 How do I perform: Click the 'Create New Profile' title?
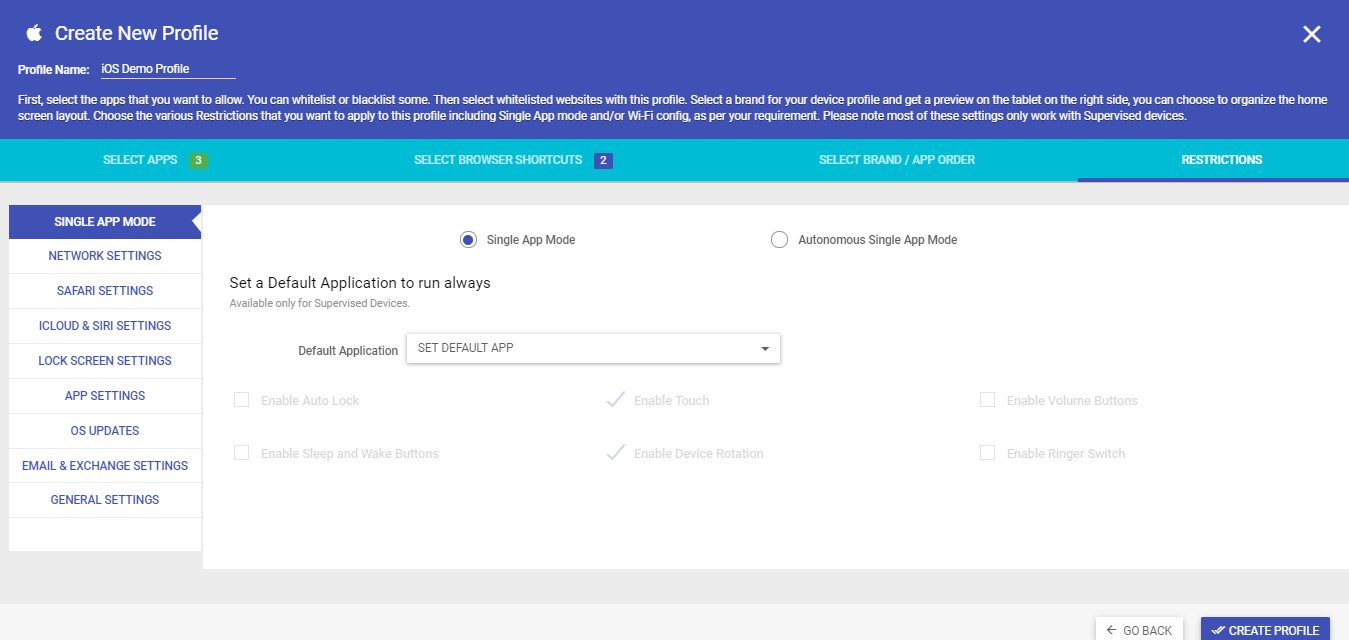[x=136, y=33]
